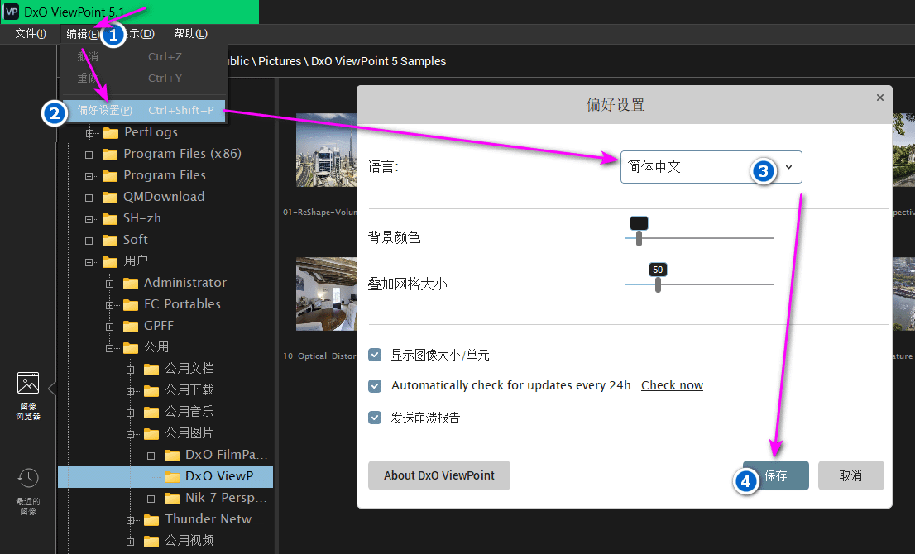Image resolution: width=915 pixels, height=554 pixels.
Task: Click the Program Files (x86) folder icon
Action: (x=110, y=155)
